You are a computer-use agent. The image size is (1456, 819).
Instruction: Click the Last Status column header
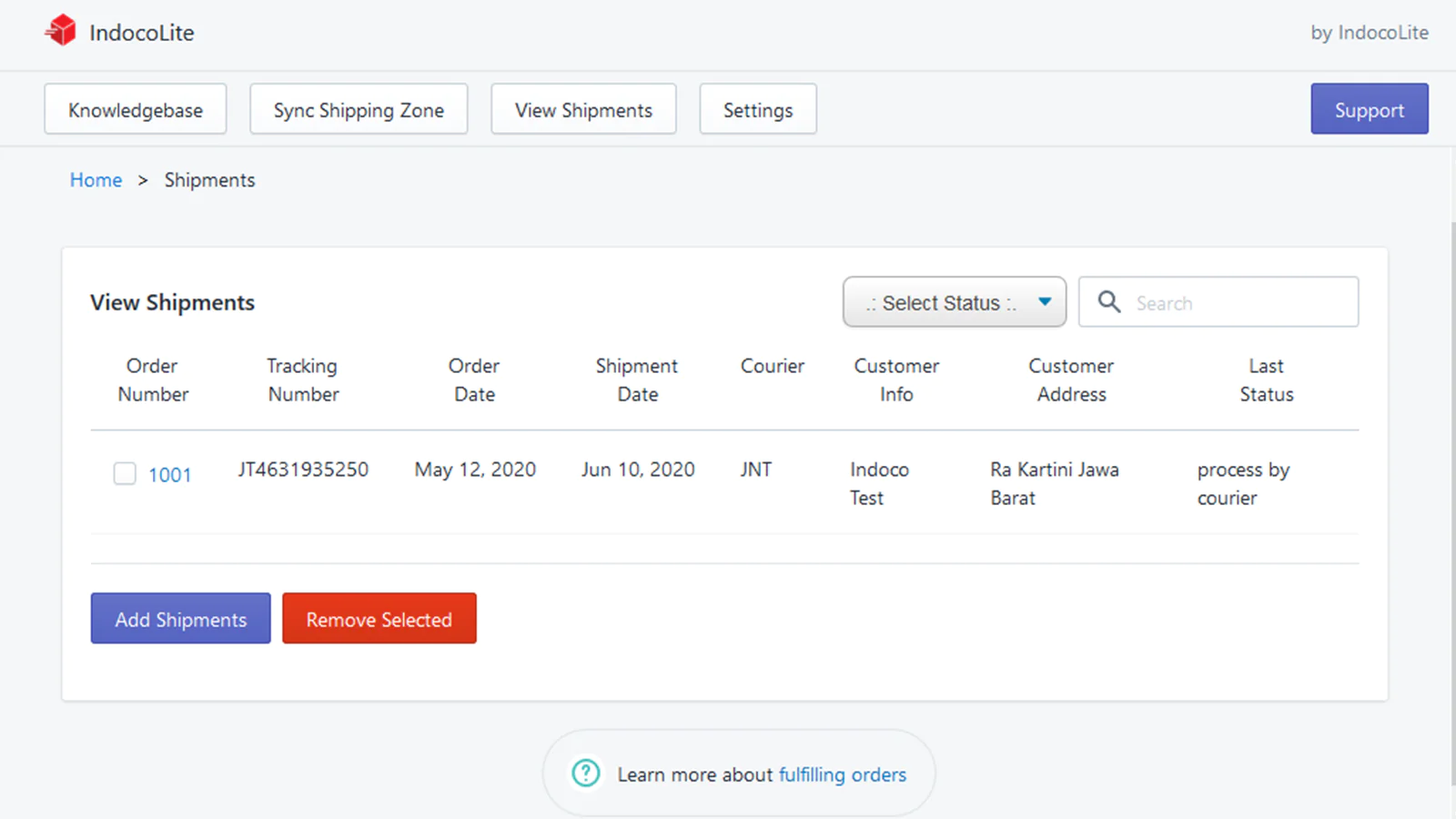pyautogui.click(x=1266, y=379)
